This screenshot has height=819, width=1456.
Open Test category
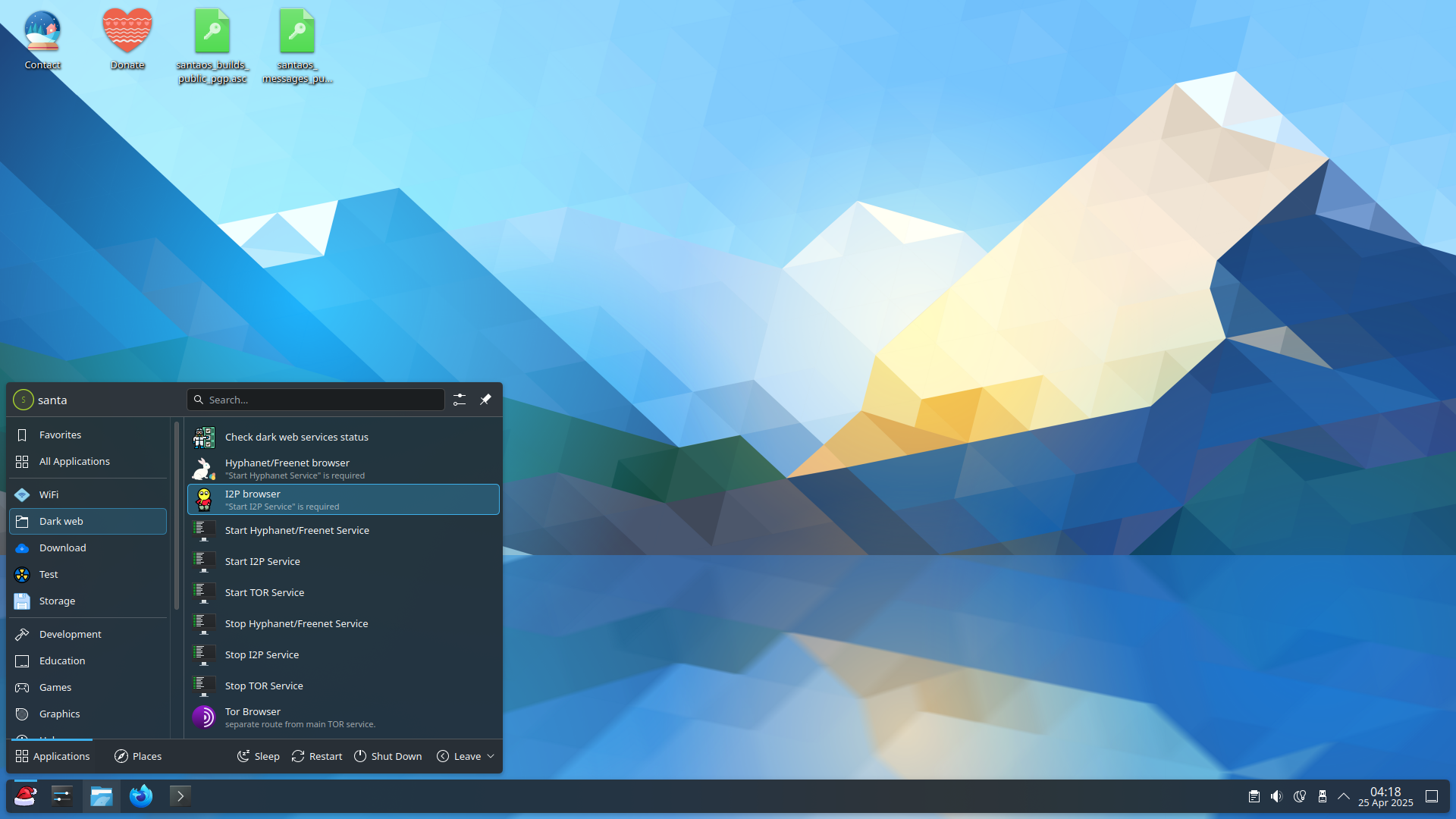pos(88,574)
